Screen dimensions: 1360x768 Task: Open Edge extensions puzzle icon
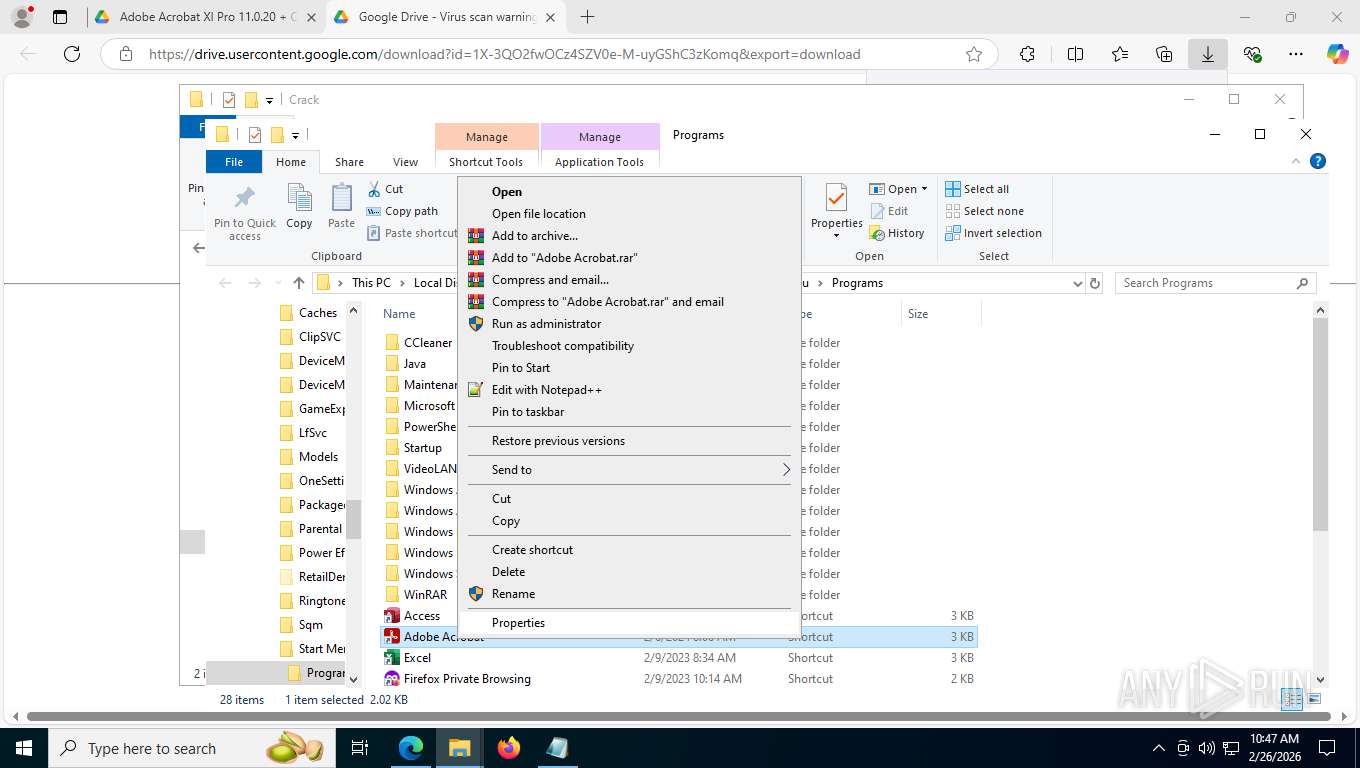point(1027,55)
